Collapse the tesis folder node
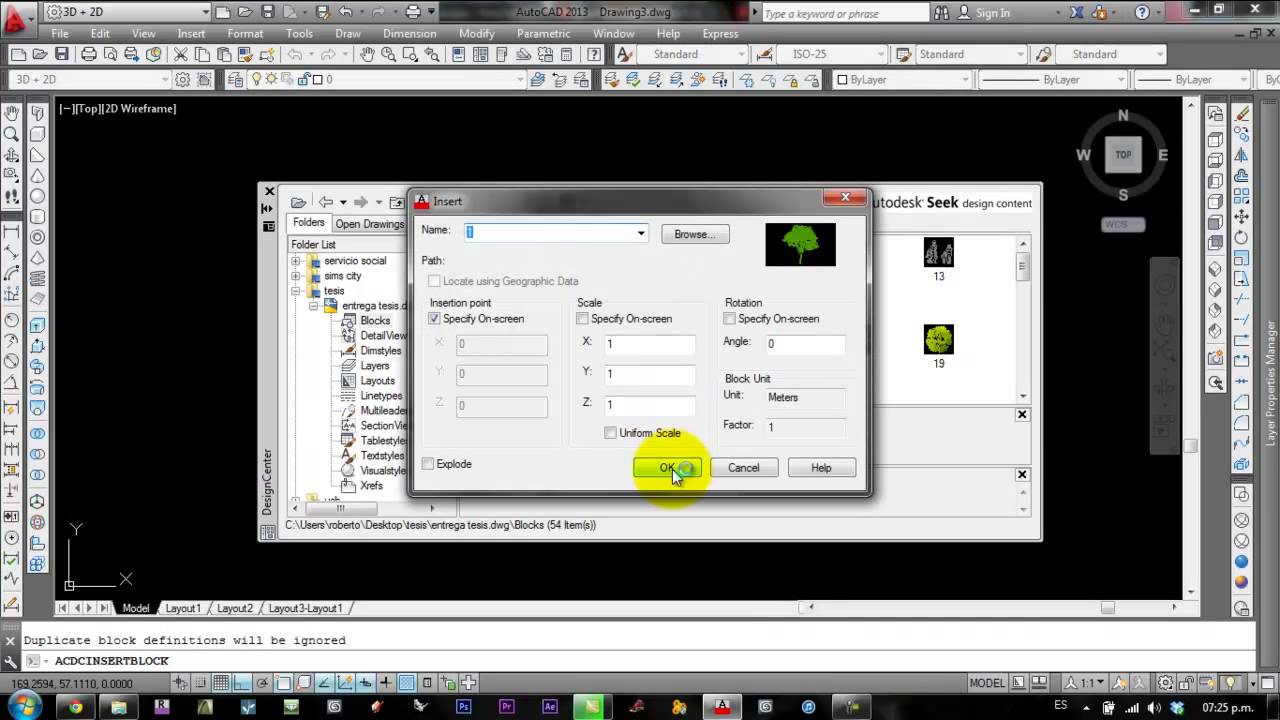The width and height of the screenshot is (1280, 720). point(296,291)
